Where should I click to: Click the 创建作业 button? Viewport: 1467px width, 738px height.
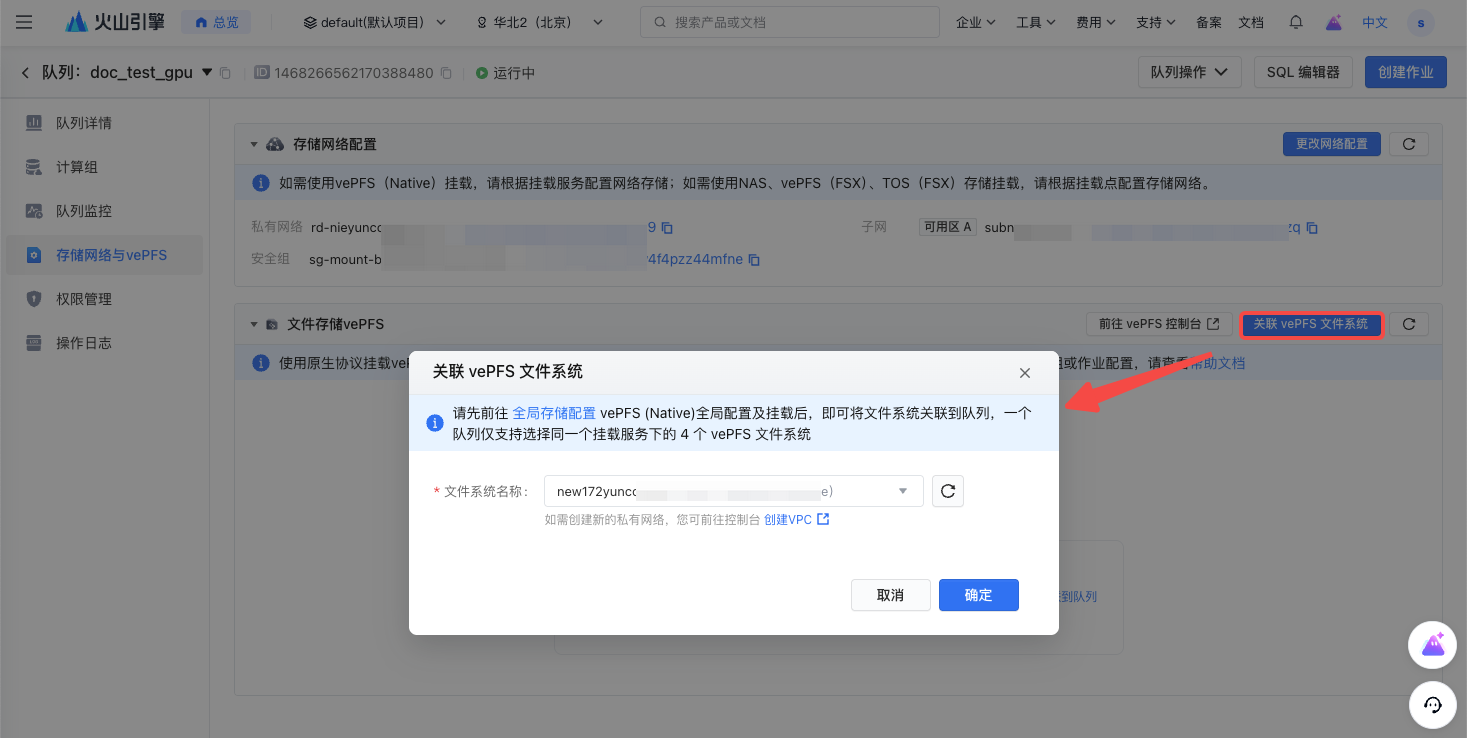click(x=1406, y=72)
